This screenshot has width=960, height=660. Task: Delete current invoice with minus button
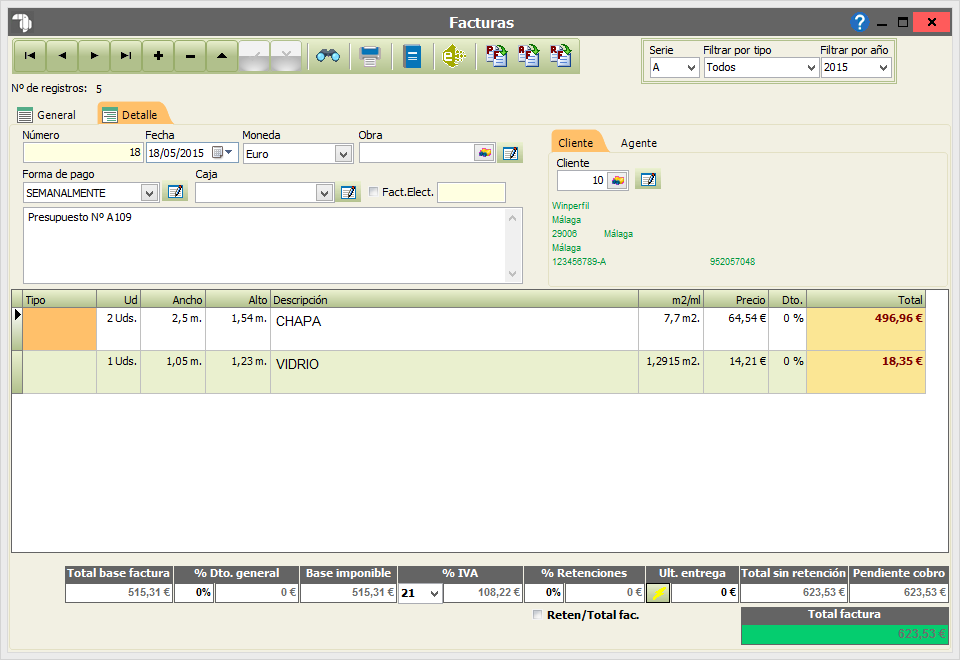point(190,56)
